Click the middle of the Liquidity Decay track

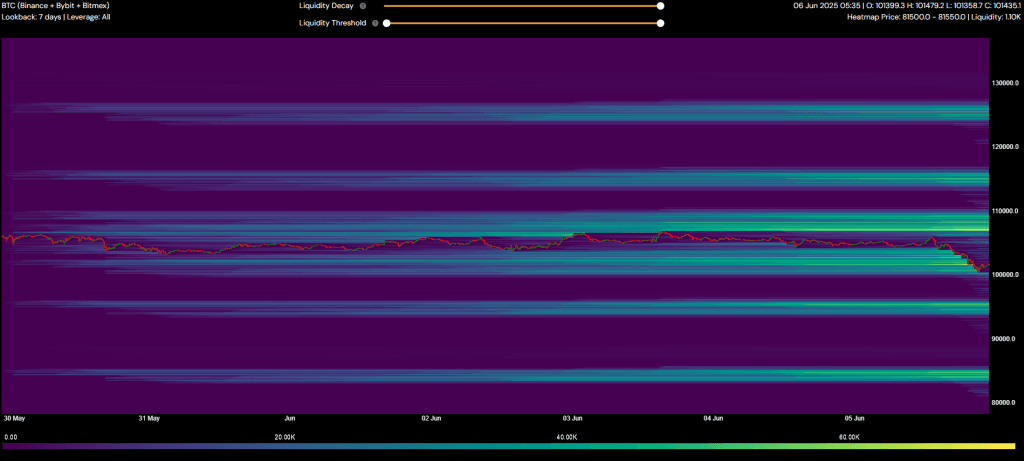[x=522, y=6]
